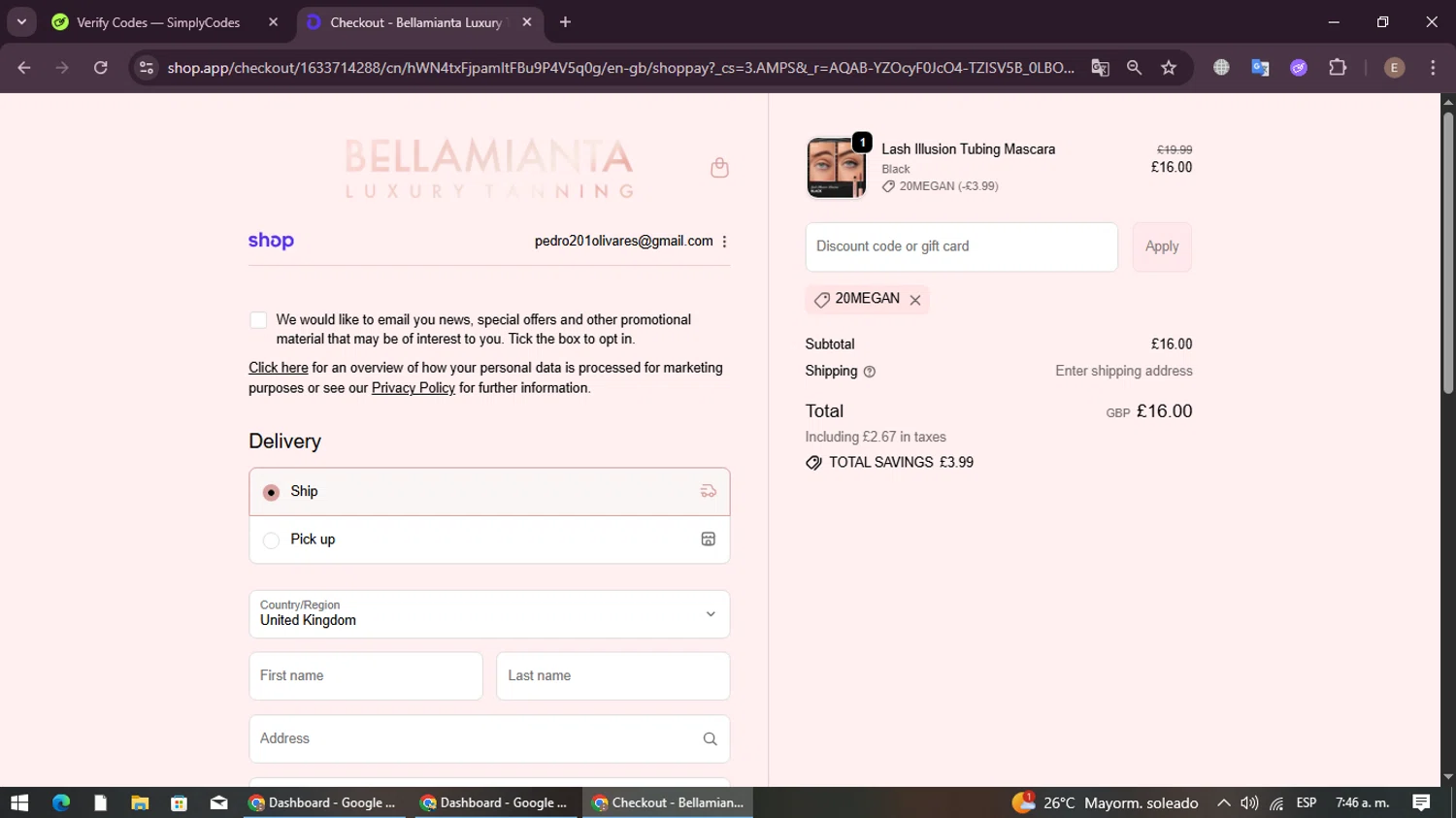
Task: Open the Chrome three-dot menu
Action: point(1433,68)
